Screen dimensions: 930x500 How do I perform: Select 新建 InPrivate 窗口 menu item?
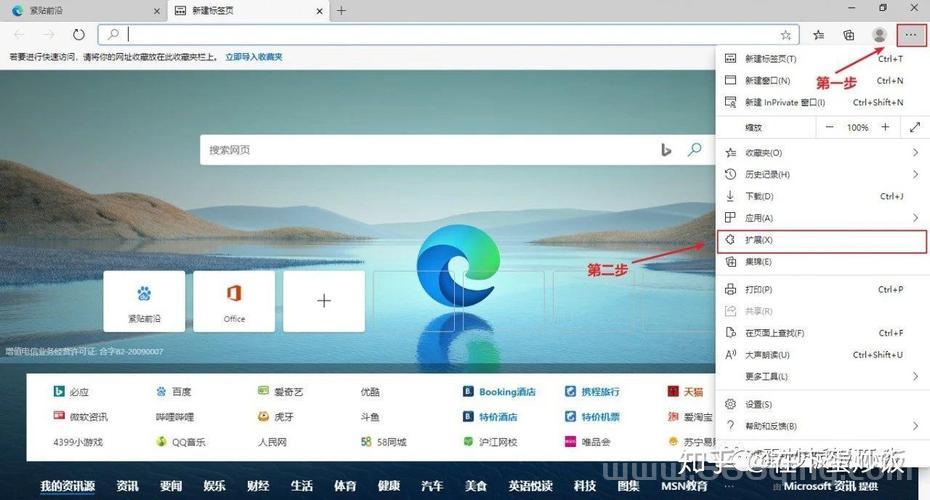point(821,102)
